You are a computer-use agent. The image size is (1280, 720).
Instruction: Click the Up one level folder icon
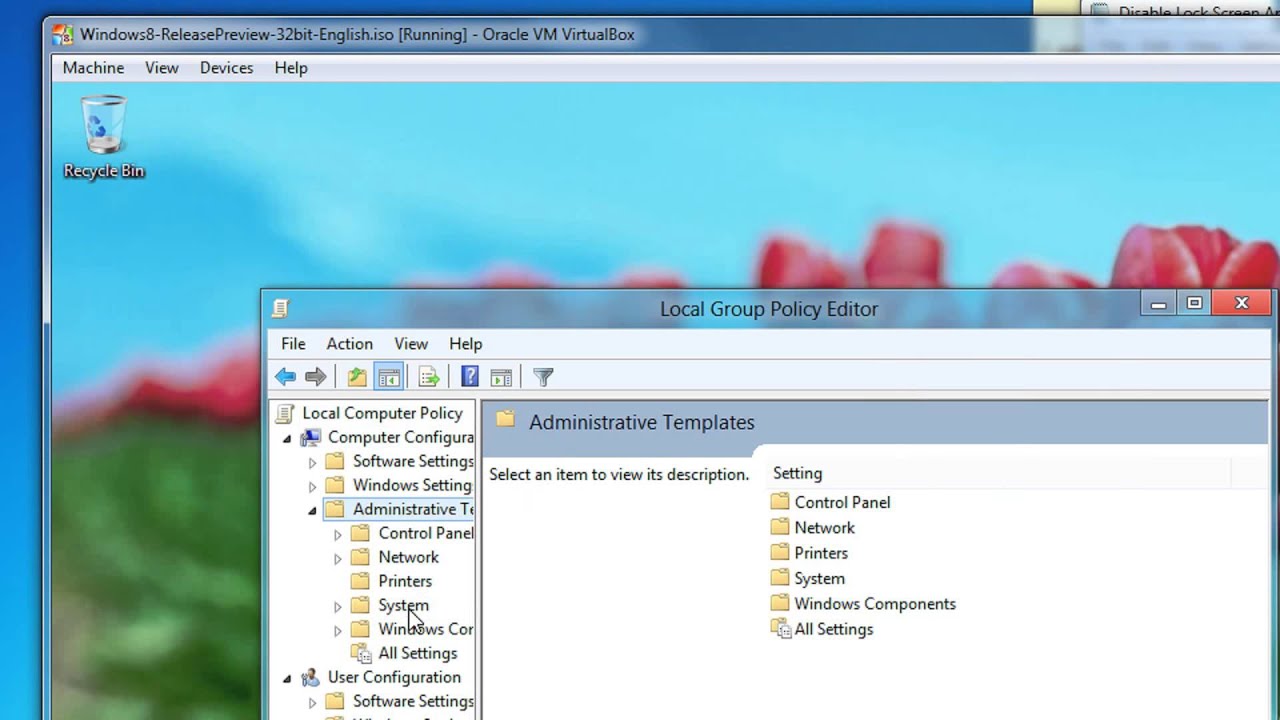pyautogui.click(x=357, y=377)
